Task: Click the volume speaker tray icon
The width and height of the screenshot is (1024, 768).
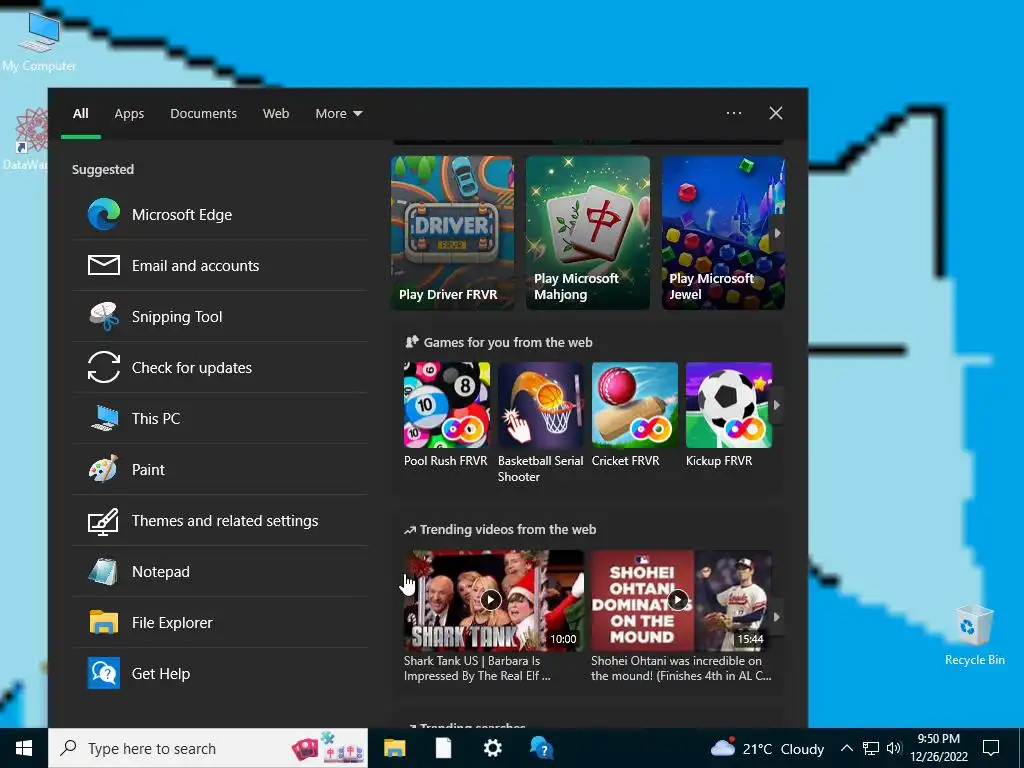Action: point(894,748)
